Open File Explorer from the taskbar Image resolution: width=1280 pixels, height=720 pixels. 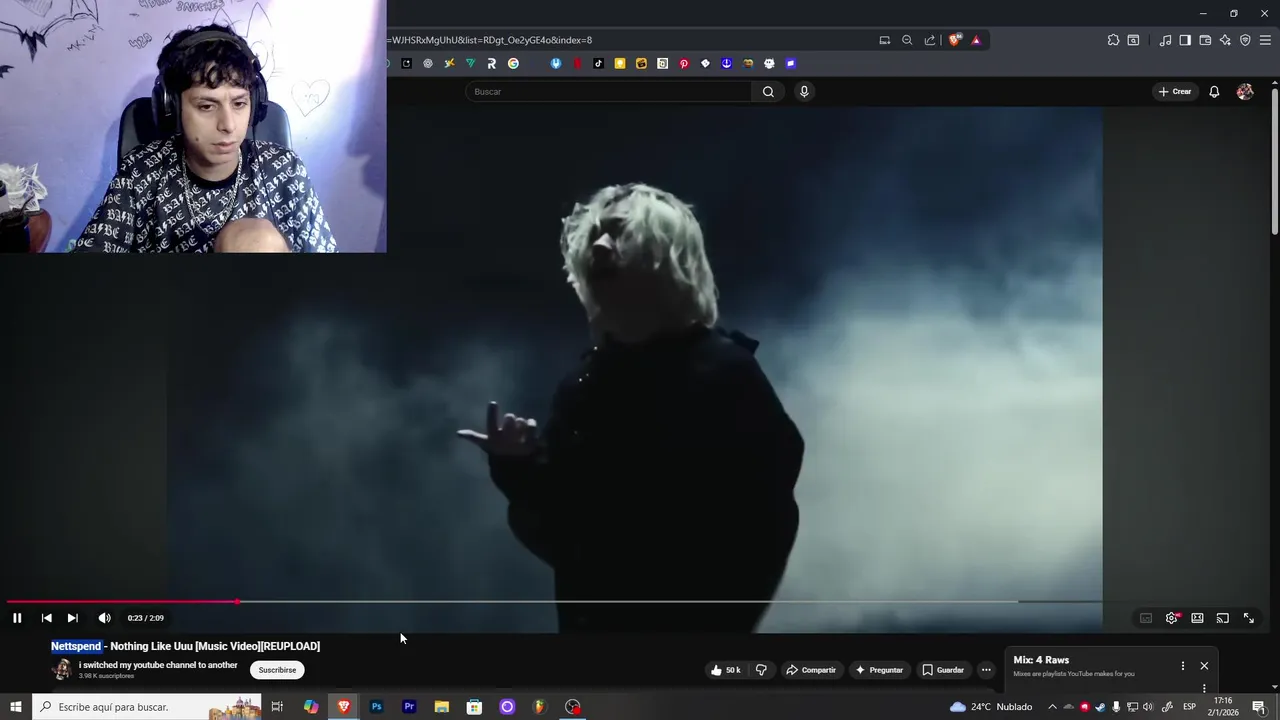442,707
